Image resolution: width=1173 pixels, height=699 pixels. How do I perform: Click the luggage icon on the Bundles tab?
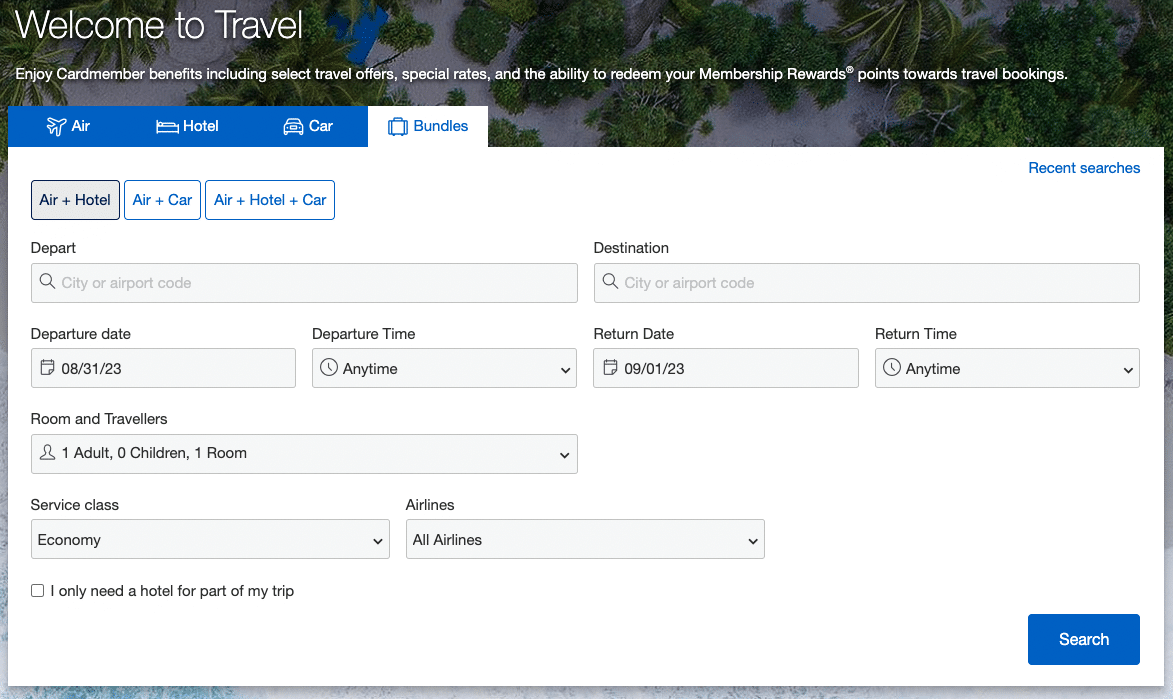tap(398, 126)
